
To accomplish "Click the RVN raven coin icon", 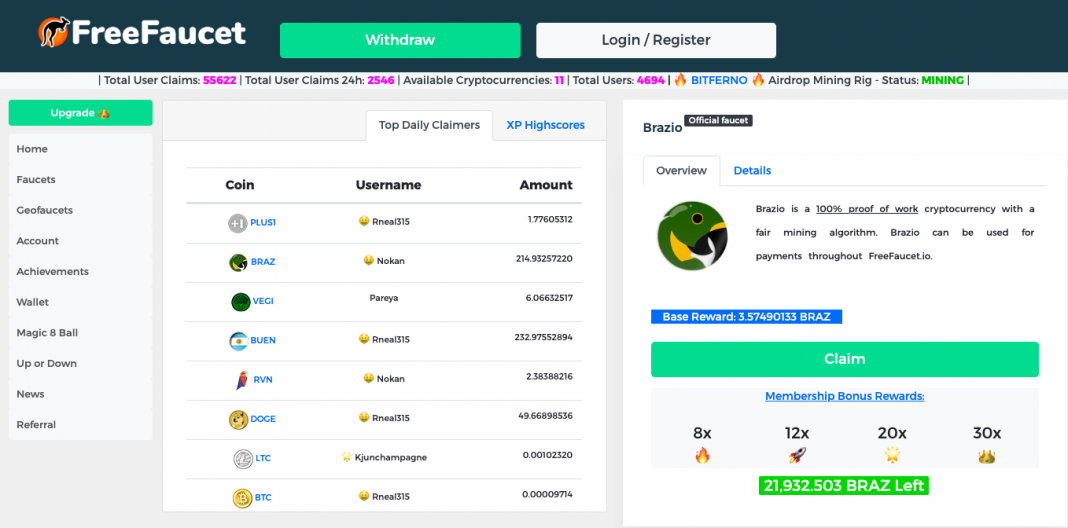I will coord(242,380).
